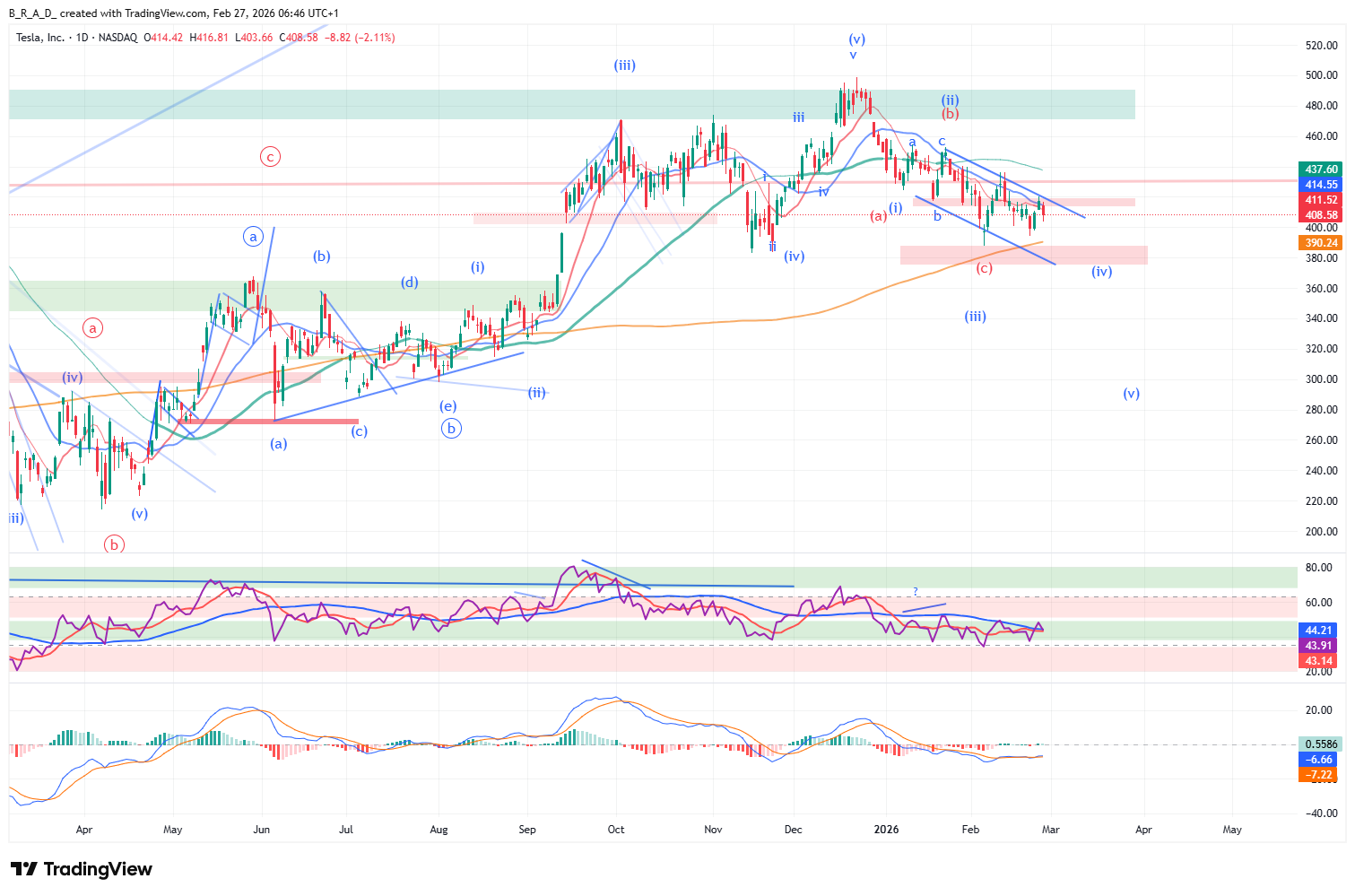Click the B_R_A_D_ author attribution text
1355x896 pixels.
[x=32, y=13]
